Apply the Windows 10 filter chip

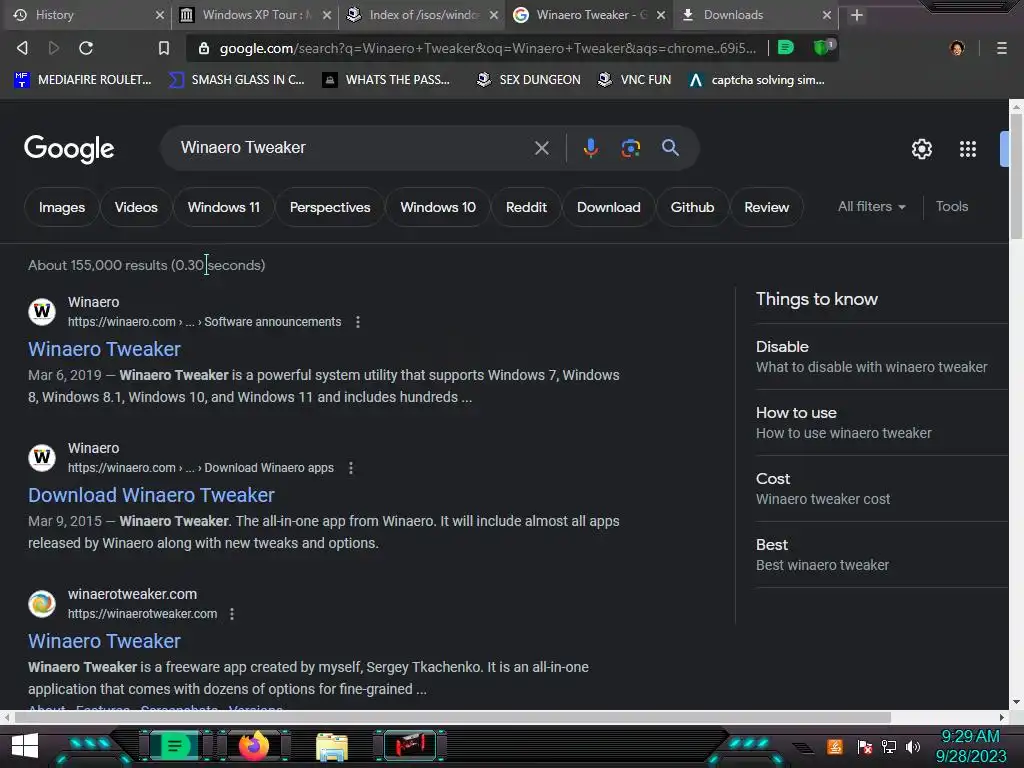pos(438,207)
